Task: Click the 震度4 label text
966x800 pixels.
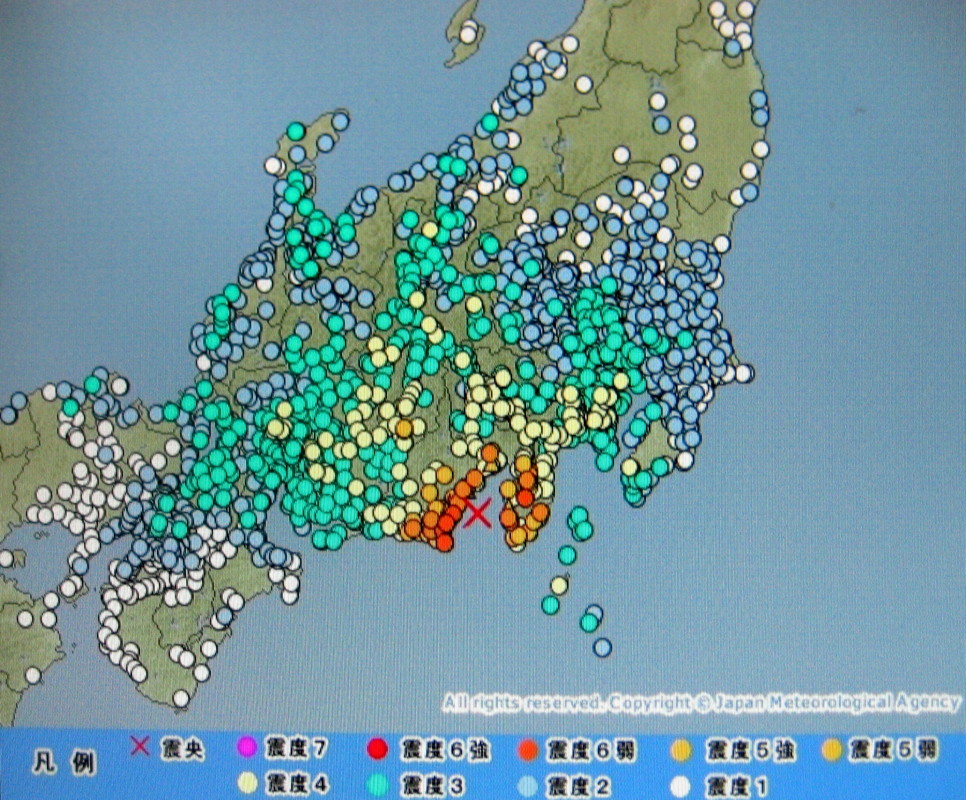Action: (297, 784)
